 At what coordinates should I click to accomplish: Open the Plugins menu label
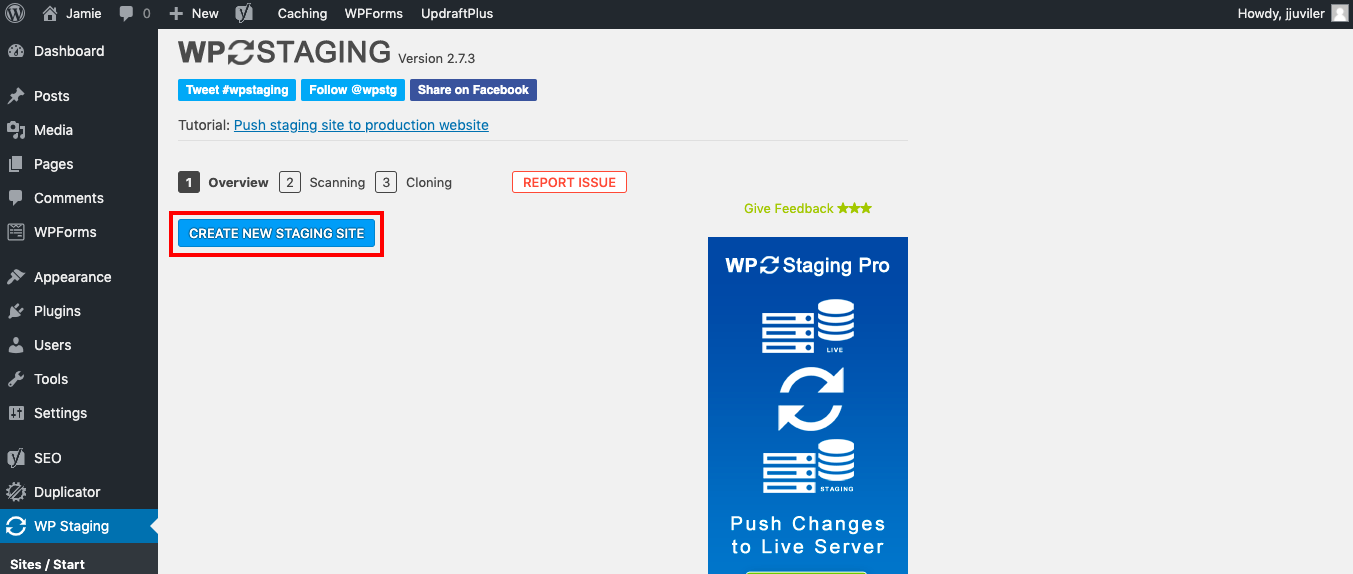(57, 311)
